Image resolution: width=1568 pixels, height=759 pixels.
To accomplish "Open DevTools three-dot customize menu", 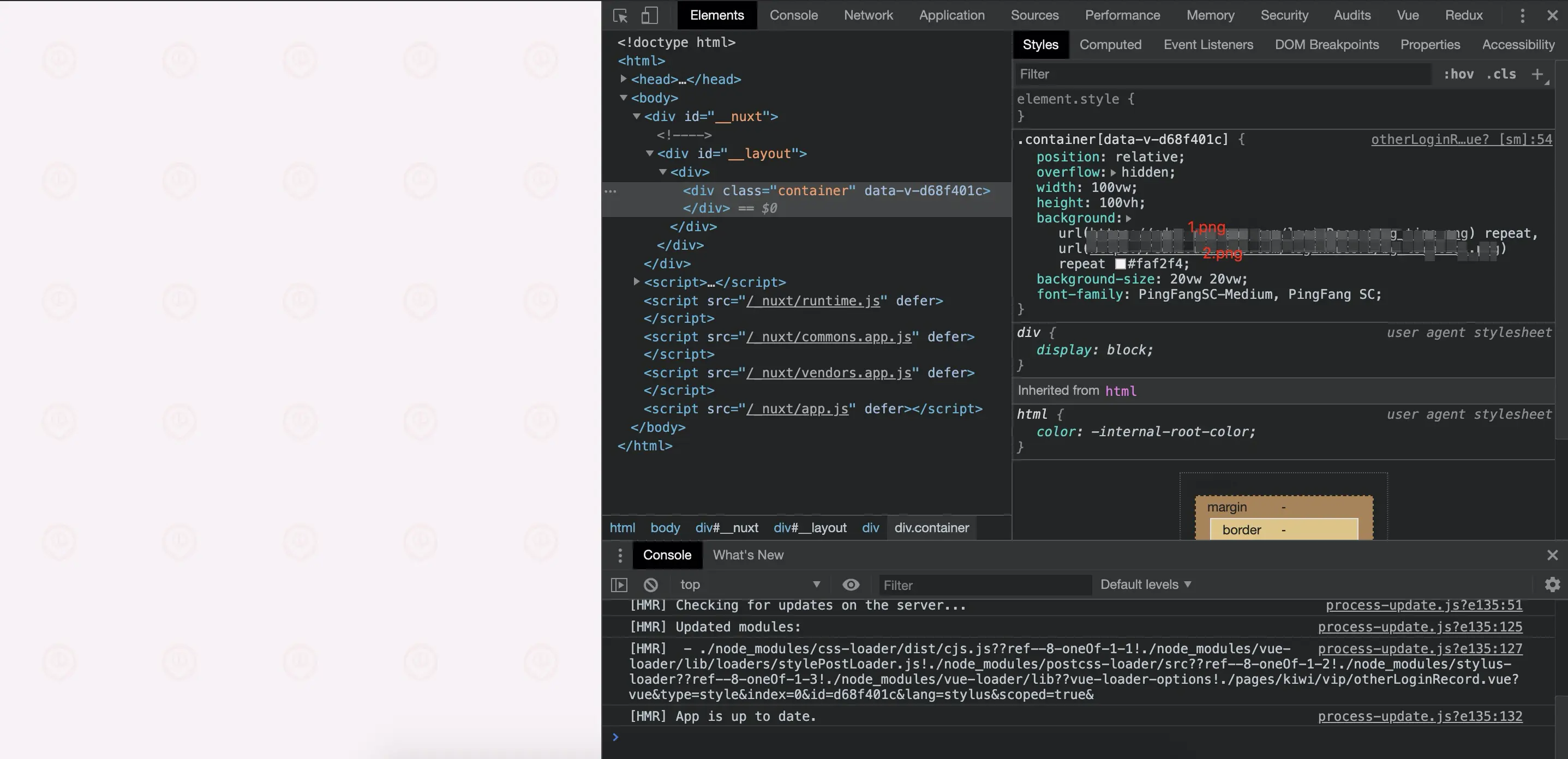I will click(1522, 15).
